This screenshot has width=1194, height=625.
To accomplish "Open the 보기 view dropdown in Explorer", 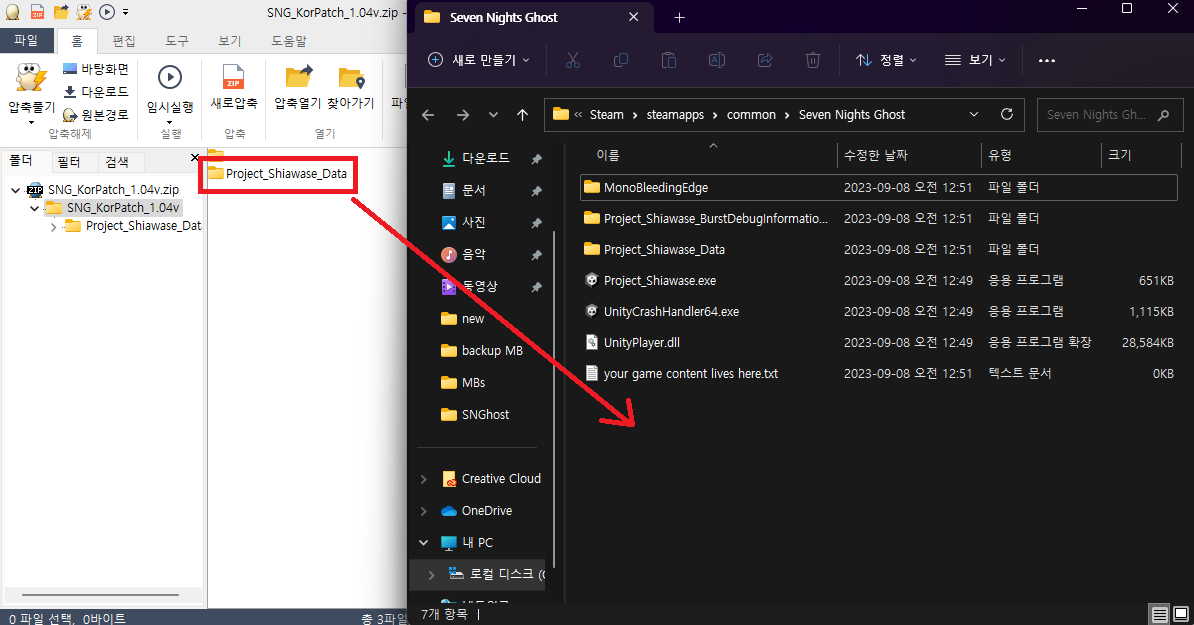I will [x=975, y=60].
